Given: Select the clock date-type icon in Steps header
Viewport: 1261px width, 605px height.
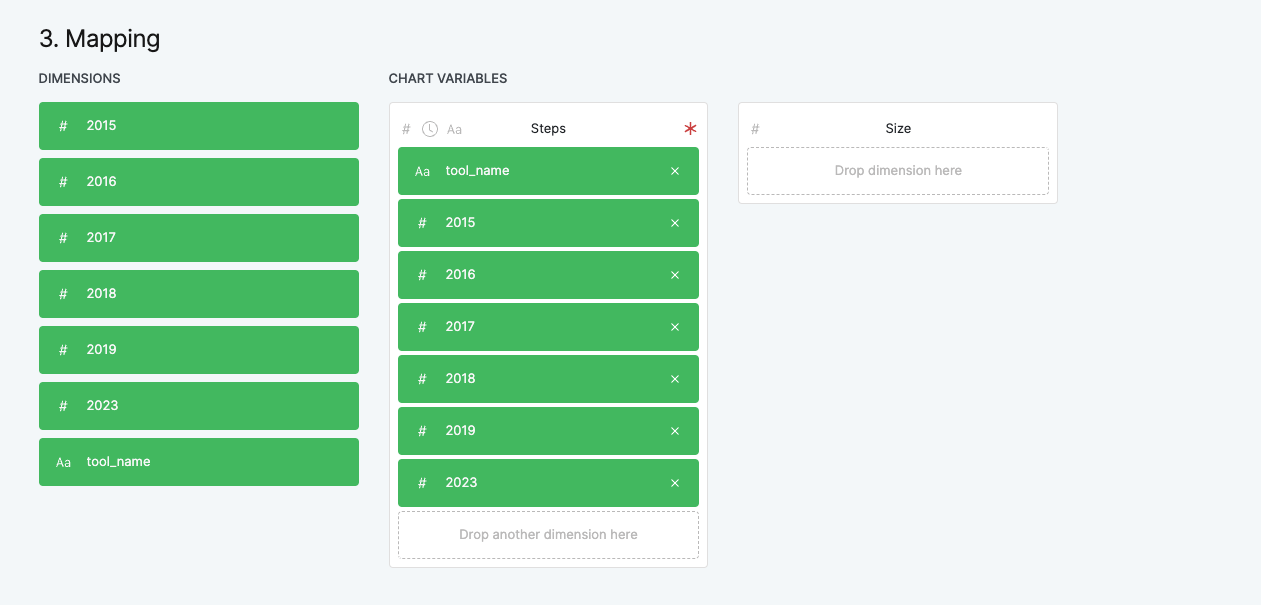Looking at the screenshot, I should tap(430, 128).
